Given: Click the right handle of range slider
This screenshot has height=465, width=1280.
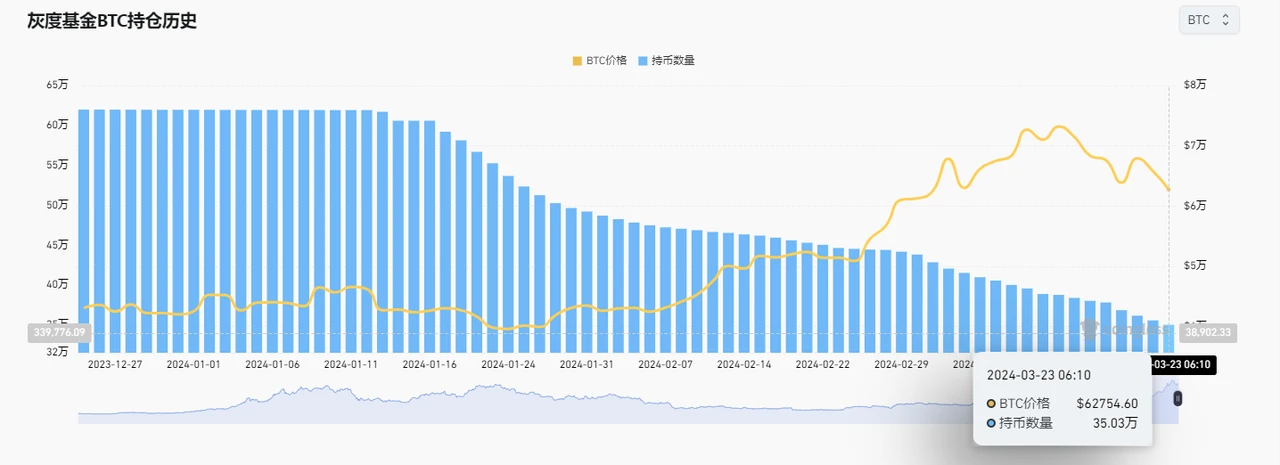Looking at the screenshot, I should [x=1177, y=398].
